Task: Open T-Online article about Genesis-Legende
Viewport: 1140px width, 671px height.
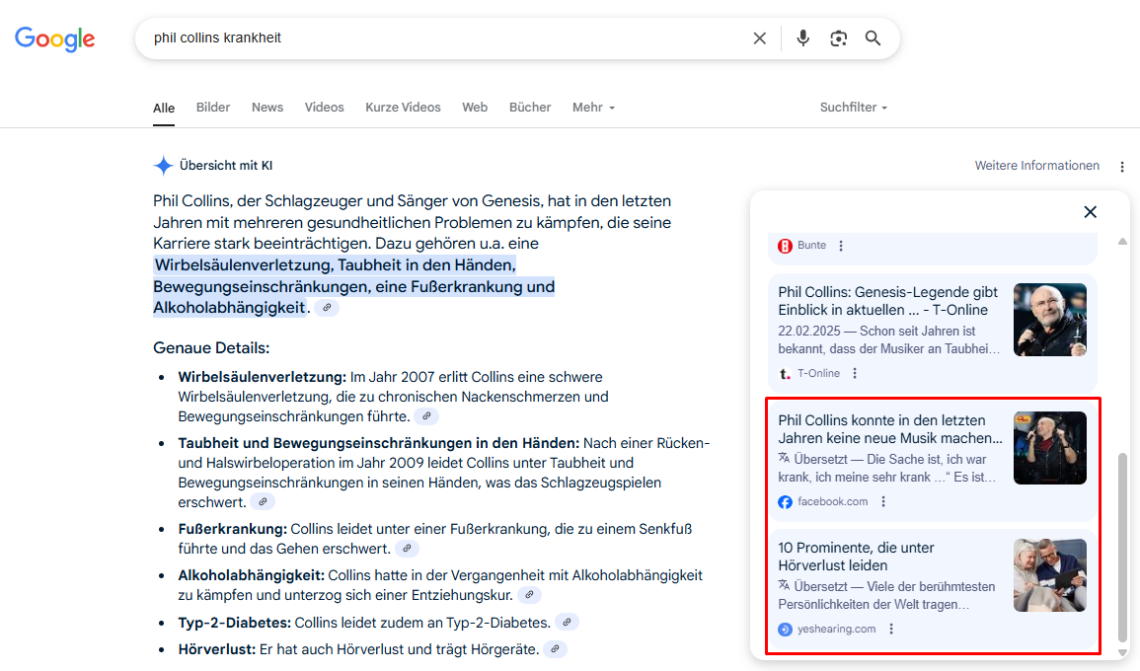Action: pos(888,301)
